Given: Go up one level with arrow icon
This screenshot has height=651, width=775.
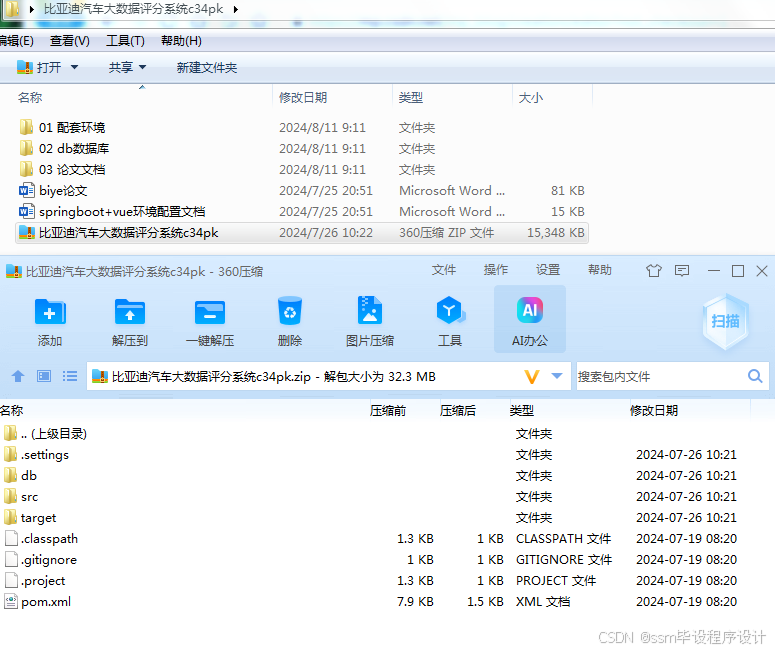Looking at the screenshot, I should (18, 377).
